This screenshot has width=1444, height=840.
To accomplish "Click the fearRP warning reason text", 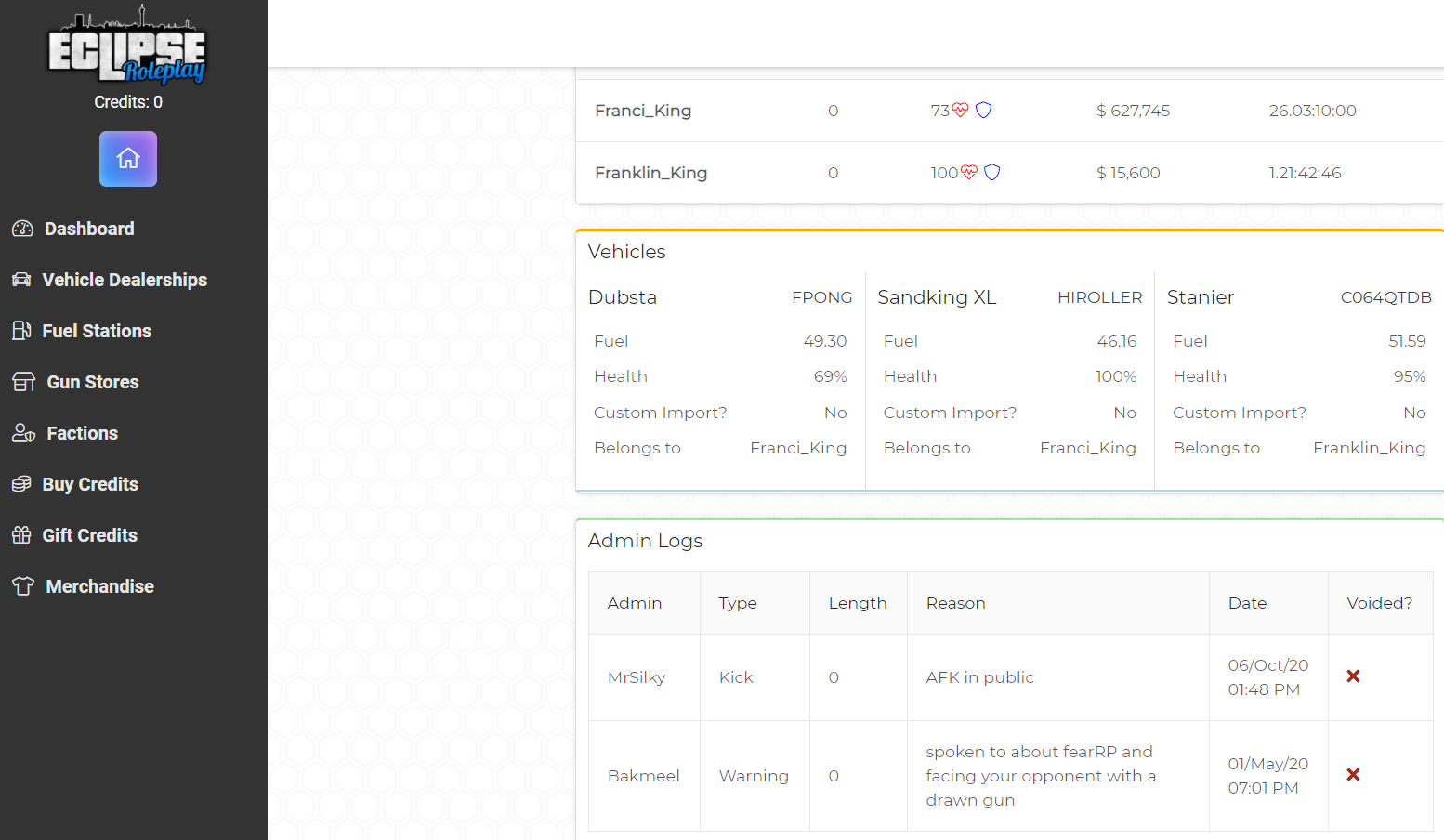I will (1041, 776).
